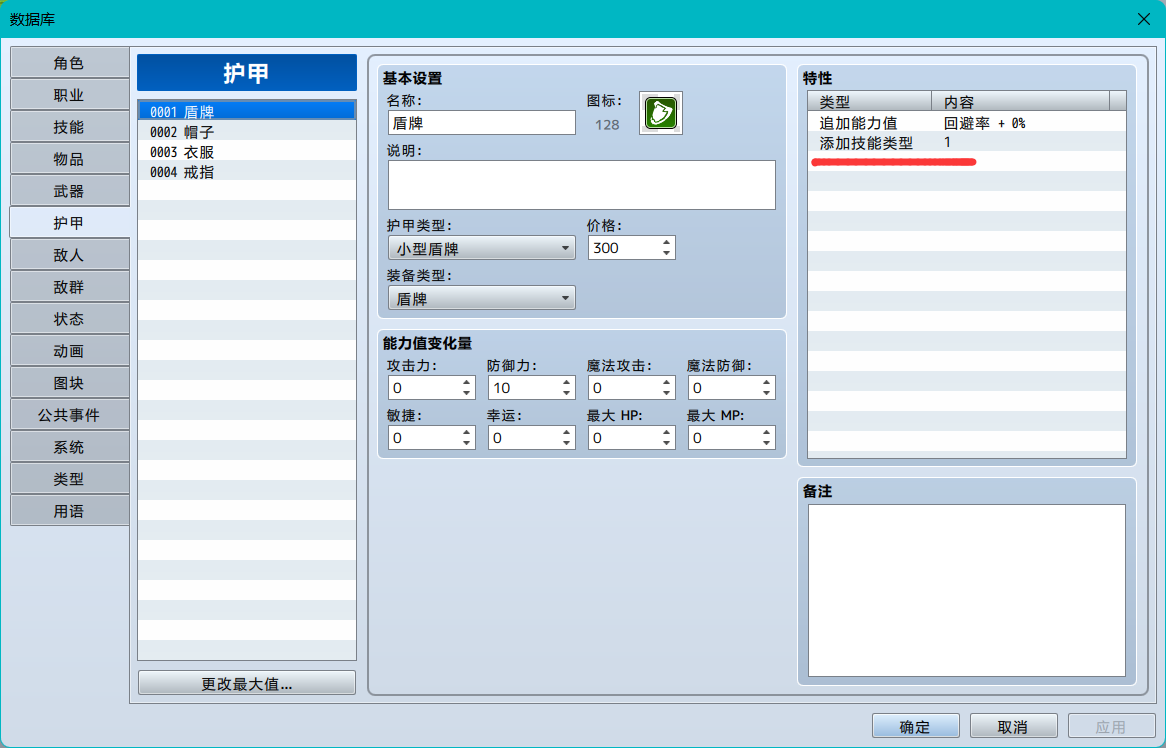
Task: Click inside the 备注 notes area
Action: (967, 590)
